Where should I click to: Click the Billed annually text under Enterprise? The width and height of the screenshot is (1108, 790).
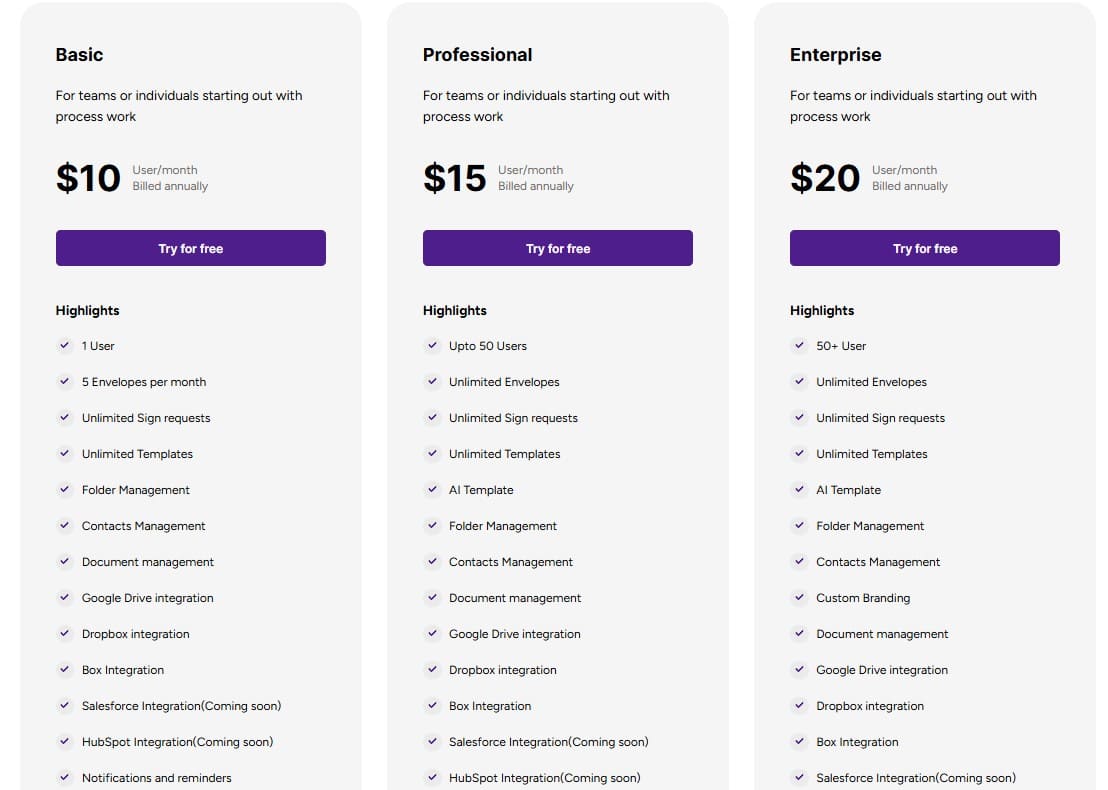coord(909,186)
